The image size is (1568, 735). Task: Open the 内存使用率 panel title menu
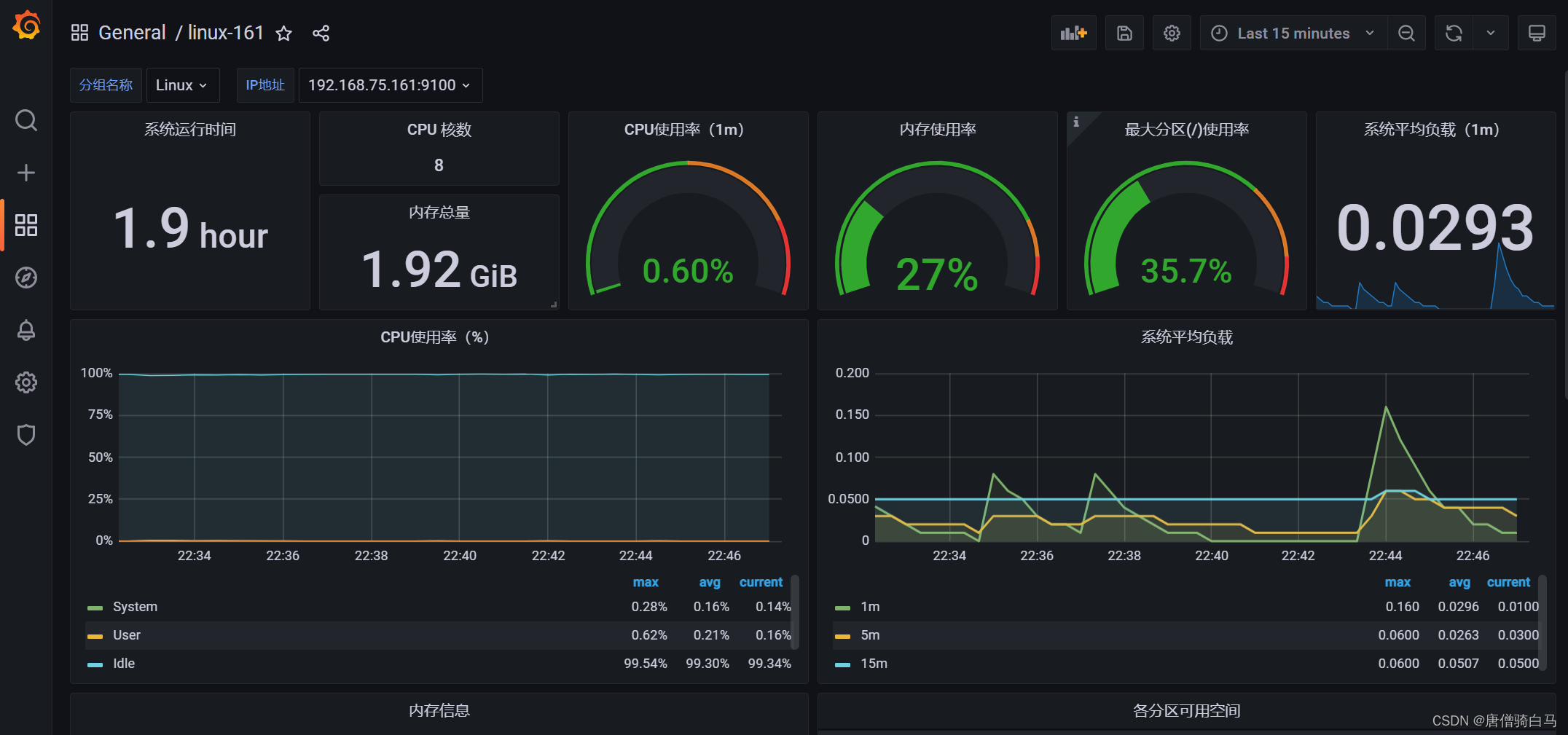click(x=938, y=130)
